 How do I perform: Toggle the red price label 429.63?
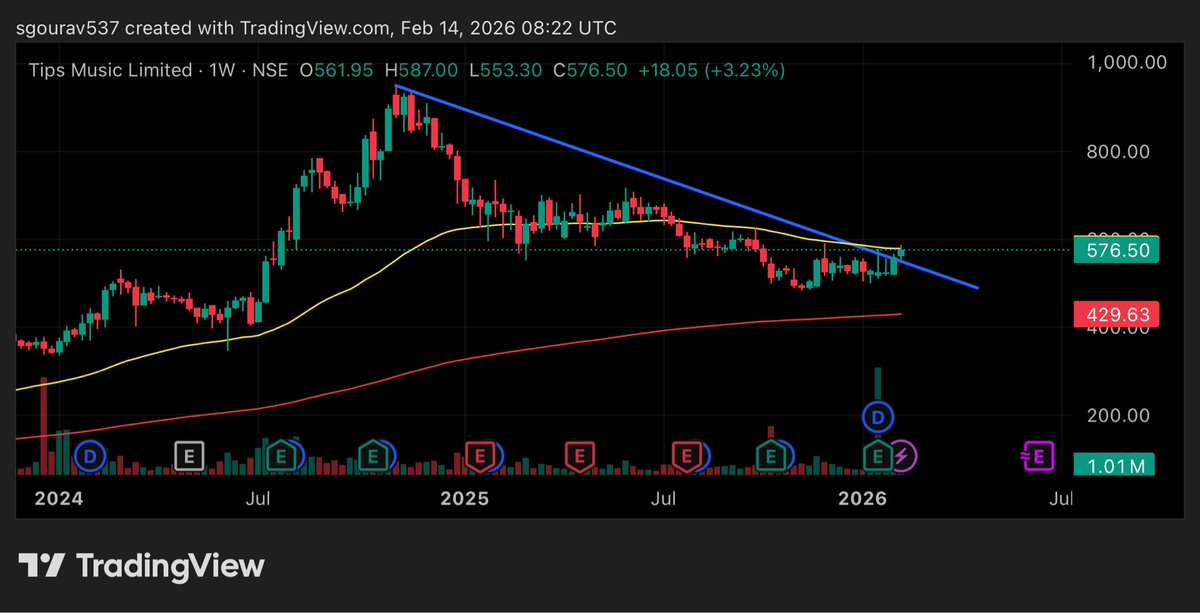pos(1116,314)
